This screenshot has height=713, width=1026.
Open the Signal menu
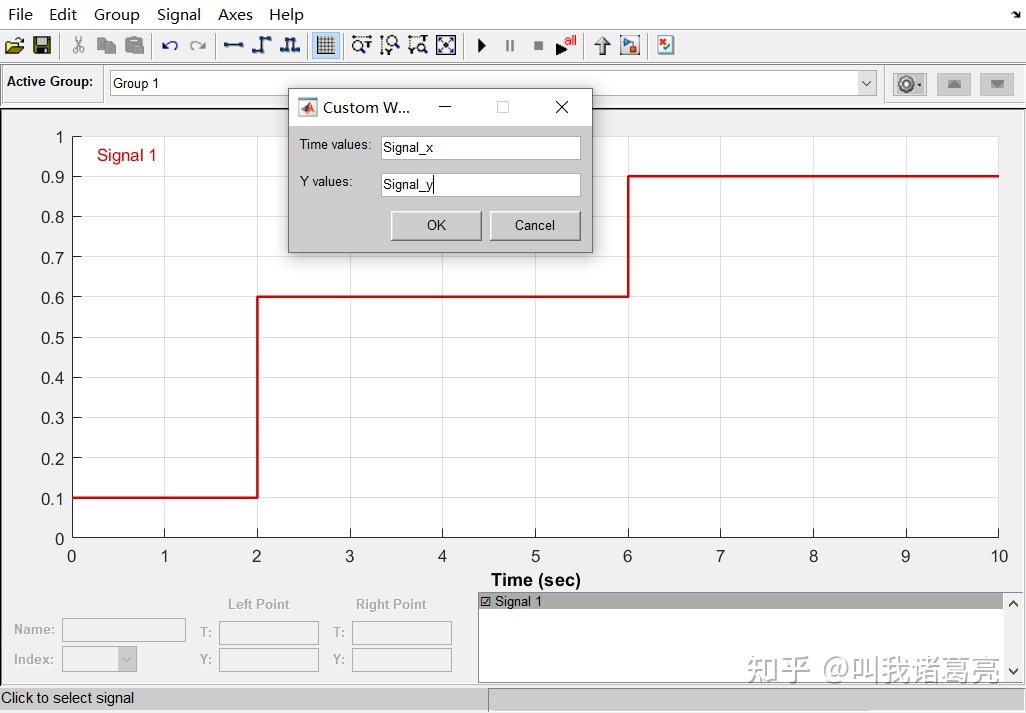(x=179, y=14)
